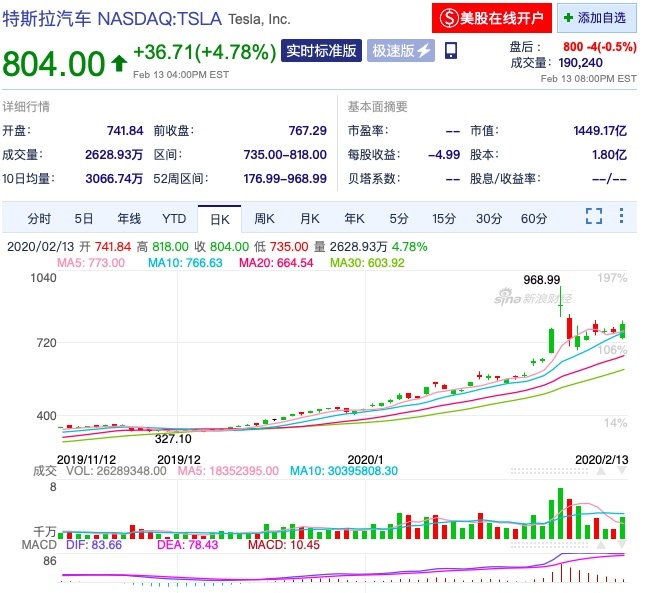Select the 月K chart tab
The height and width of the screenshot is (593, 653).
[x=310, y=218]
